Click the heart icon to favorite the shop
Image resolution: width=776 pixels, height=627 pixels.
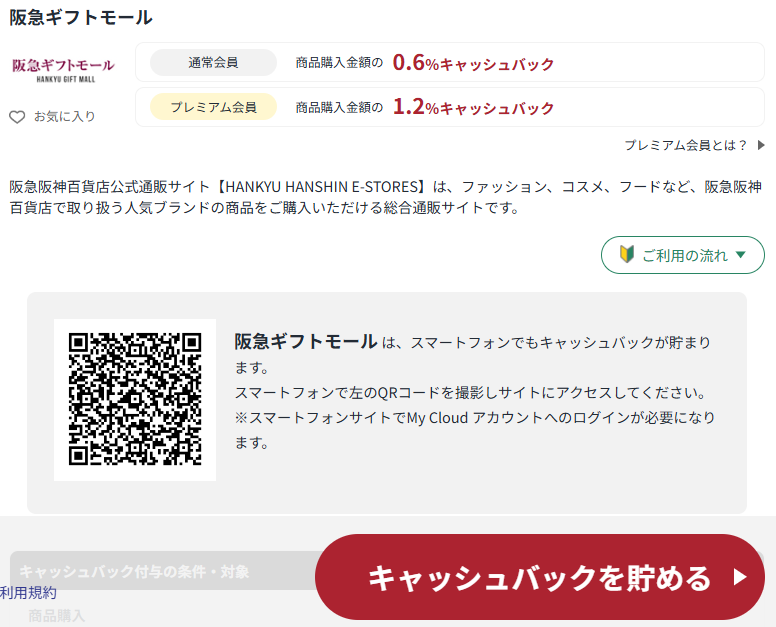(x=17, y=117)
